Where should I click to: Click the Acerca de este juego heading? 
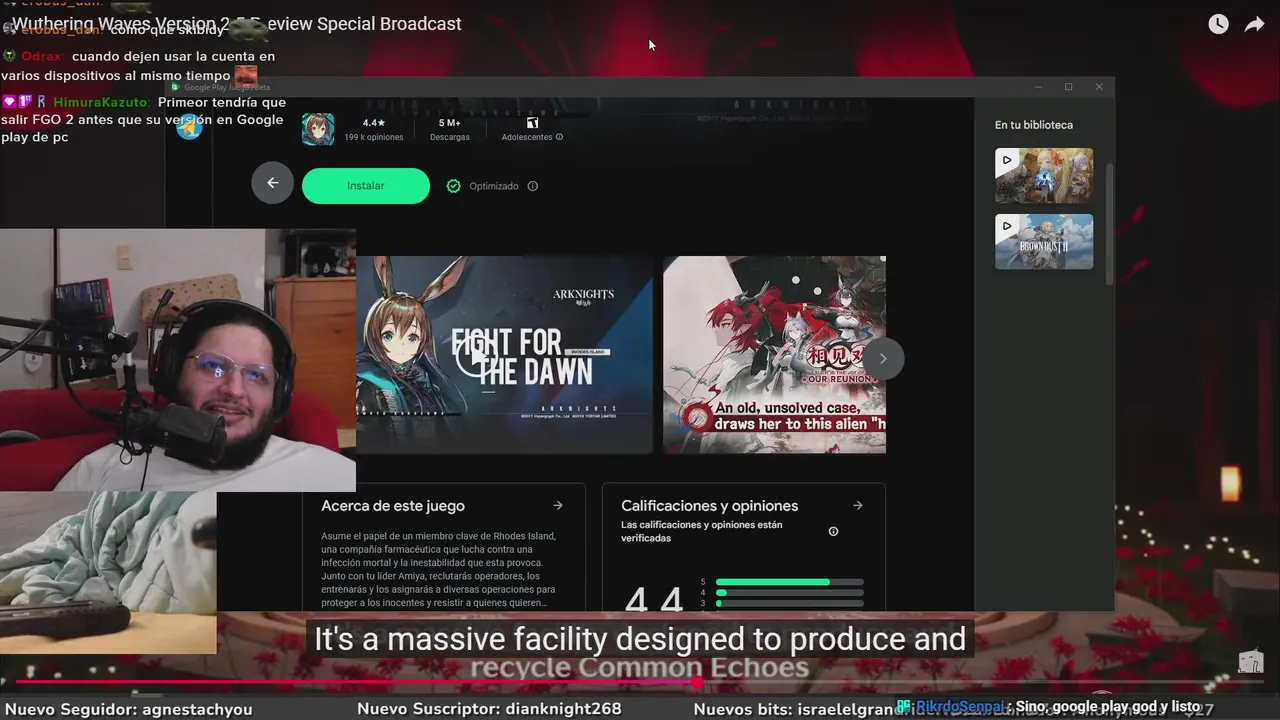click(x=393, y=506)
